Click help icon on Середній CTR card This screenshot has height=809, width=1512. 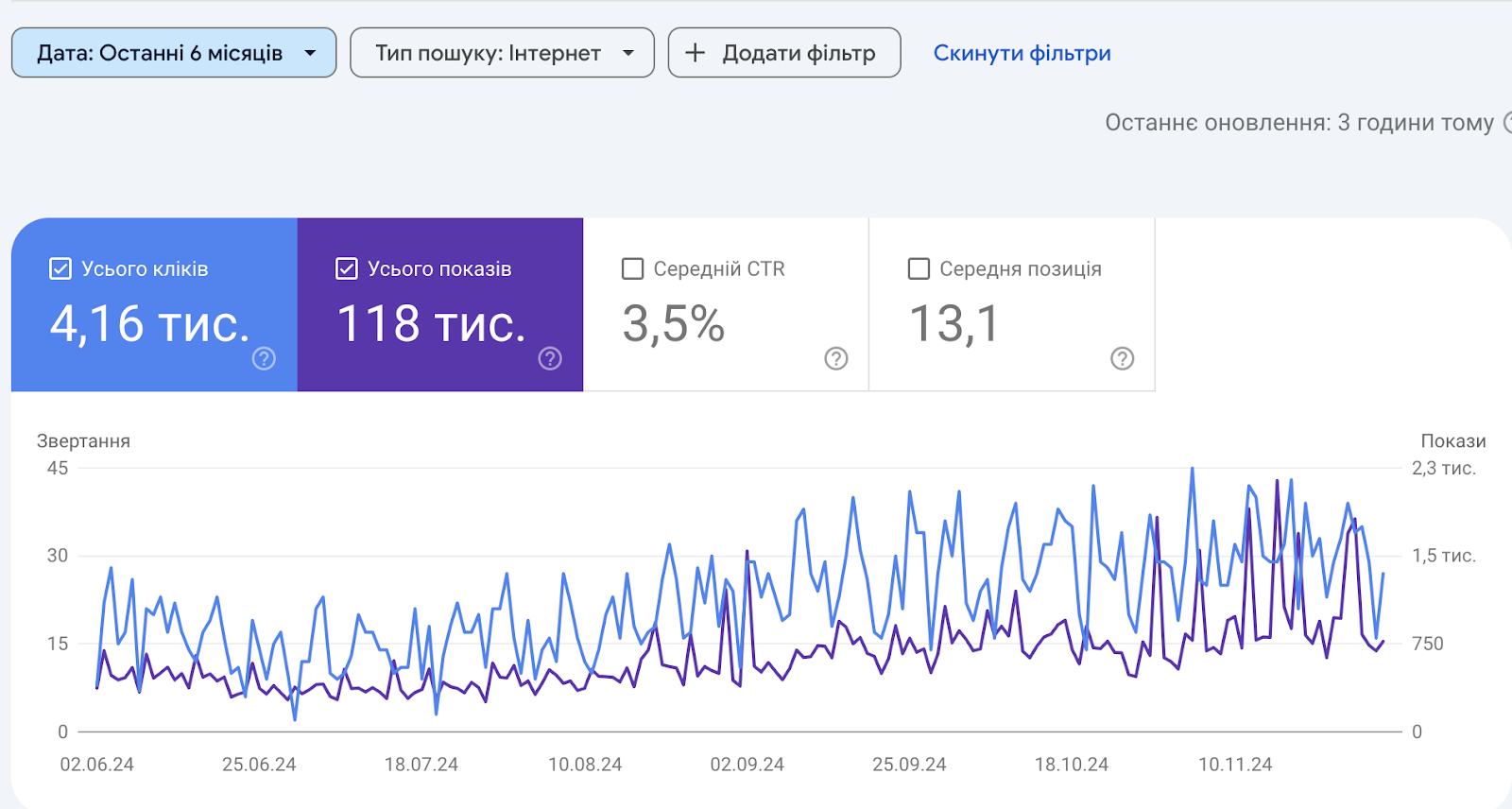[836, 358]
